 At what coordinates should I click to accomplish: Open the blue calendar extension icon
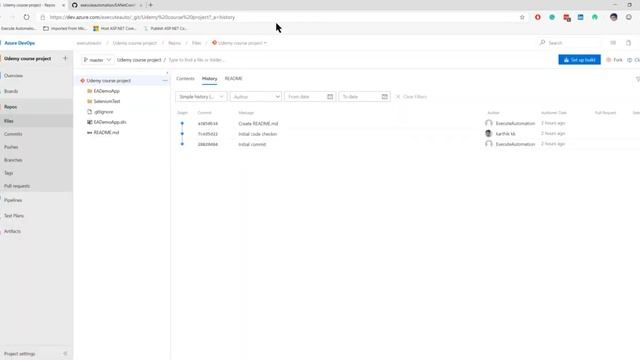coord(580,17)
